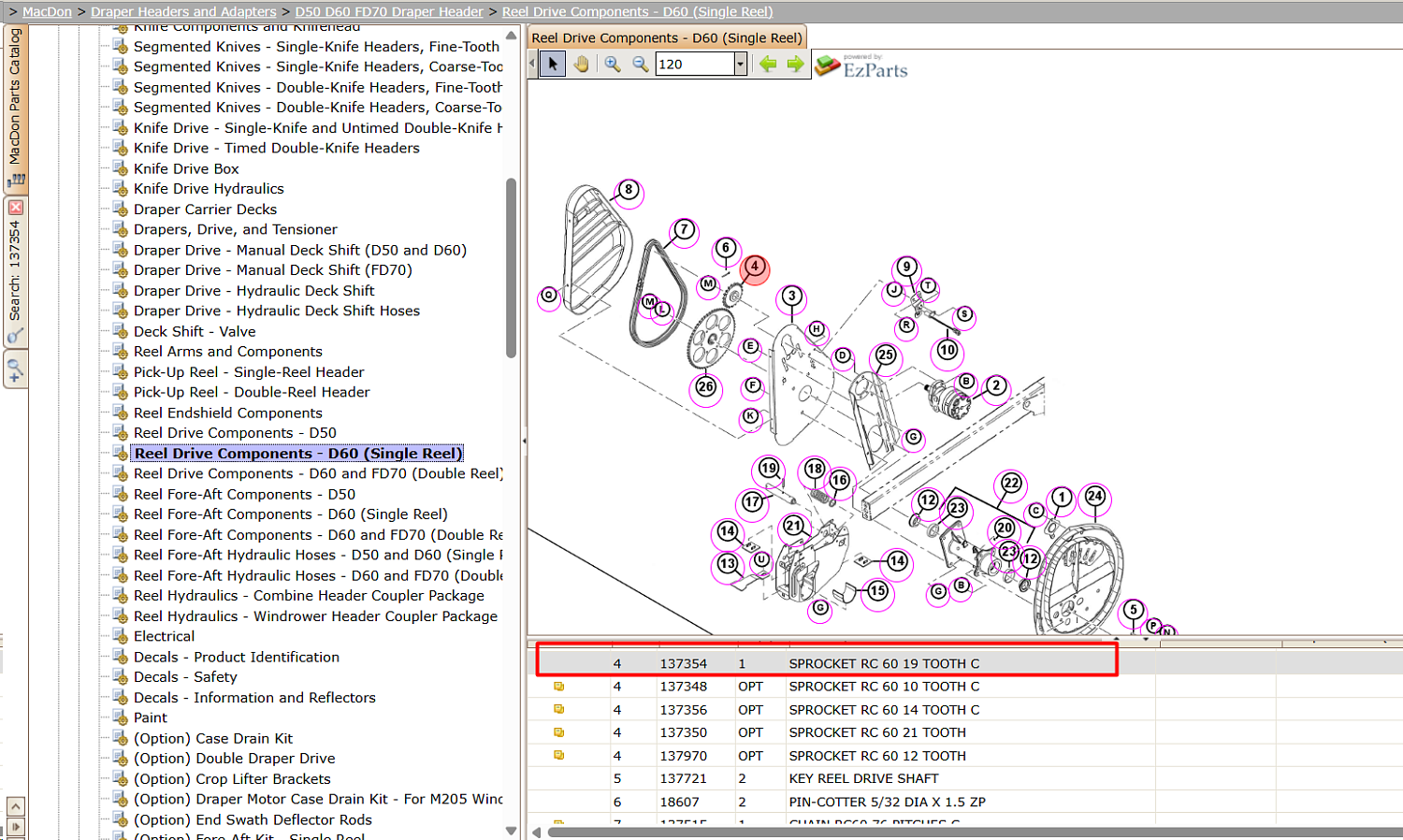Open the Paint tree item
Image resolution: width=1403 pixels, height=840 pixels.
point(151,717)
